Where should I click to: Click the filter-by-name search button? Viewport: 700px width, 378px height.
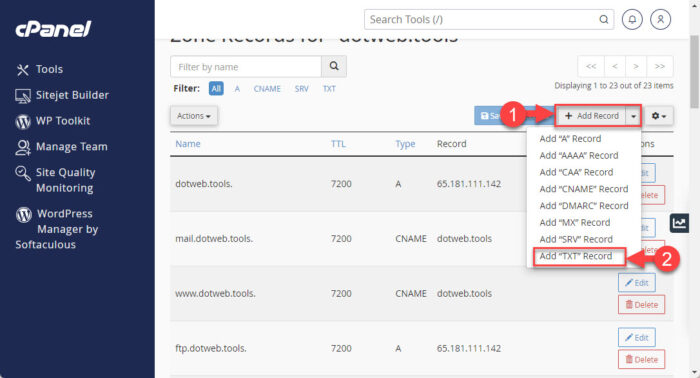point(334,66)
